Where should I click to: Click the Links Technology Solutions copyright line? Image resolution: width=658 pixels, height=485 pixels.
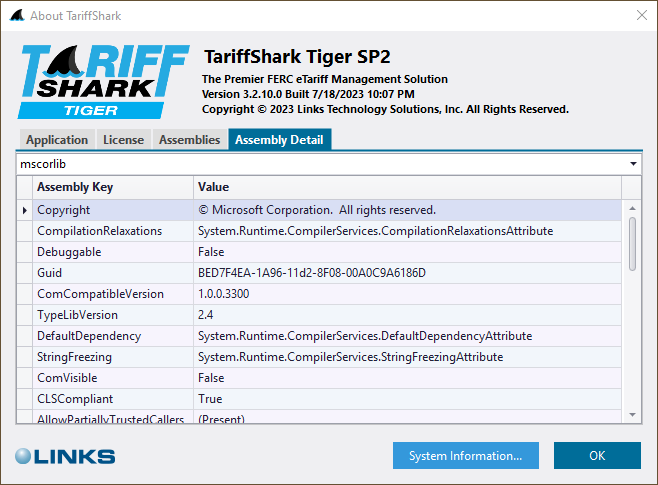click(385, 109)
